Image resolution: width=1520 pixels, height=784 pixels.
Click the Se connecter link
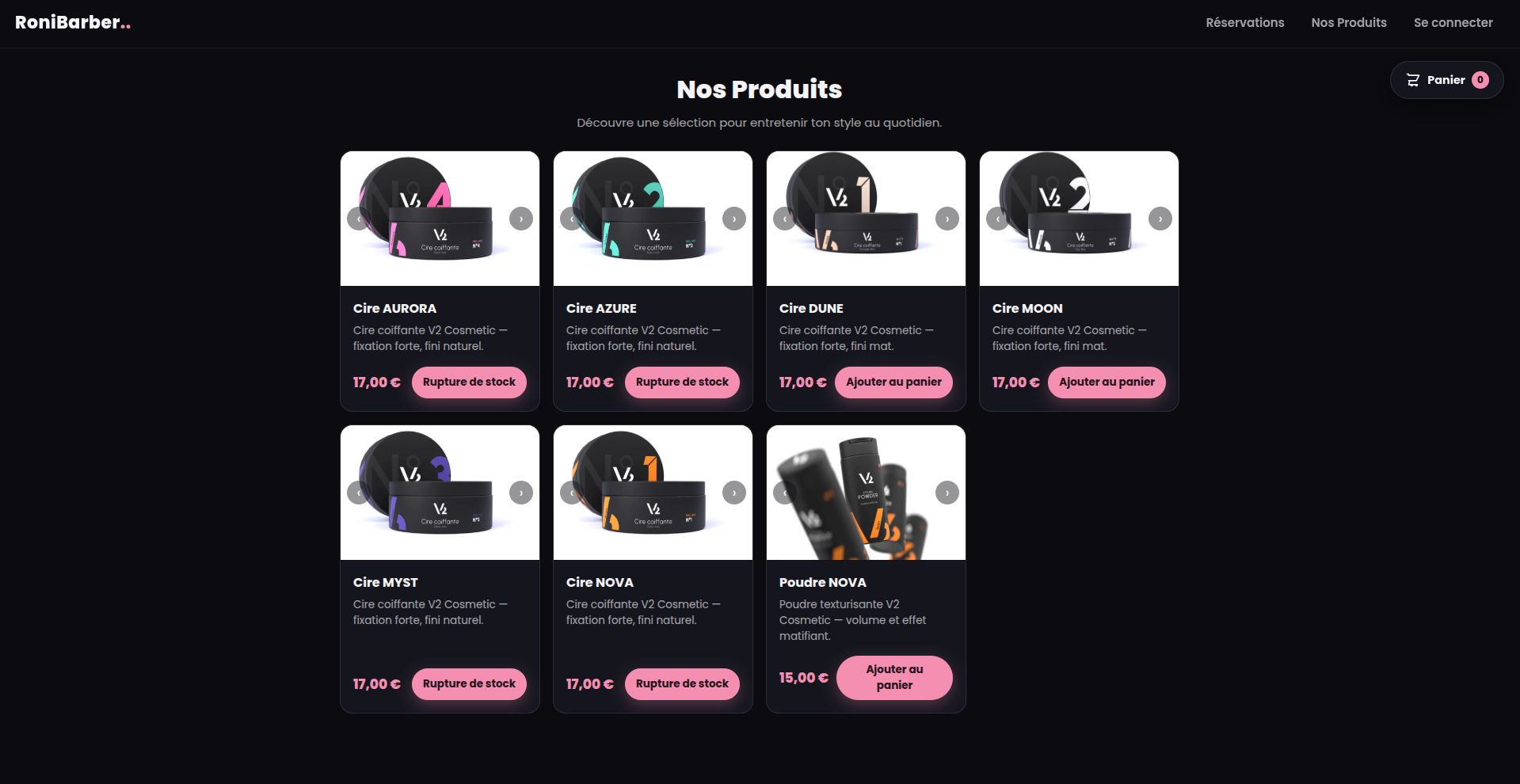1453,23
